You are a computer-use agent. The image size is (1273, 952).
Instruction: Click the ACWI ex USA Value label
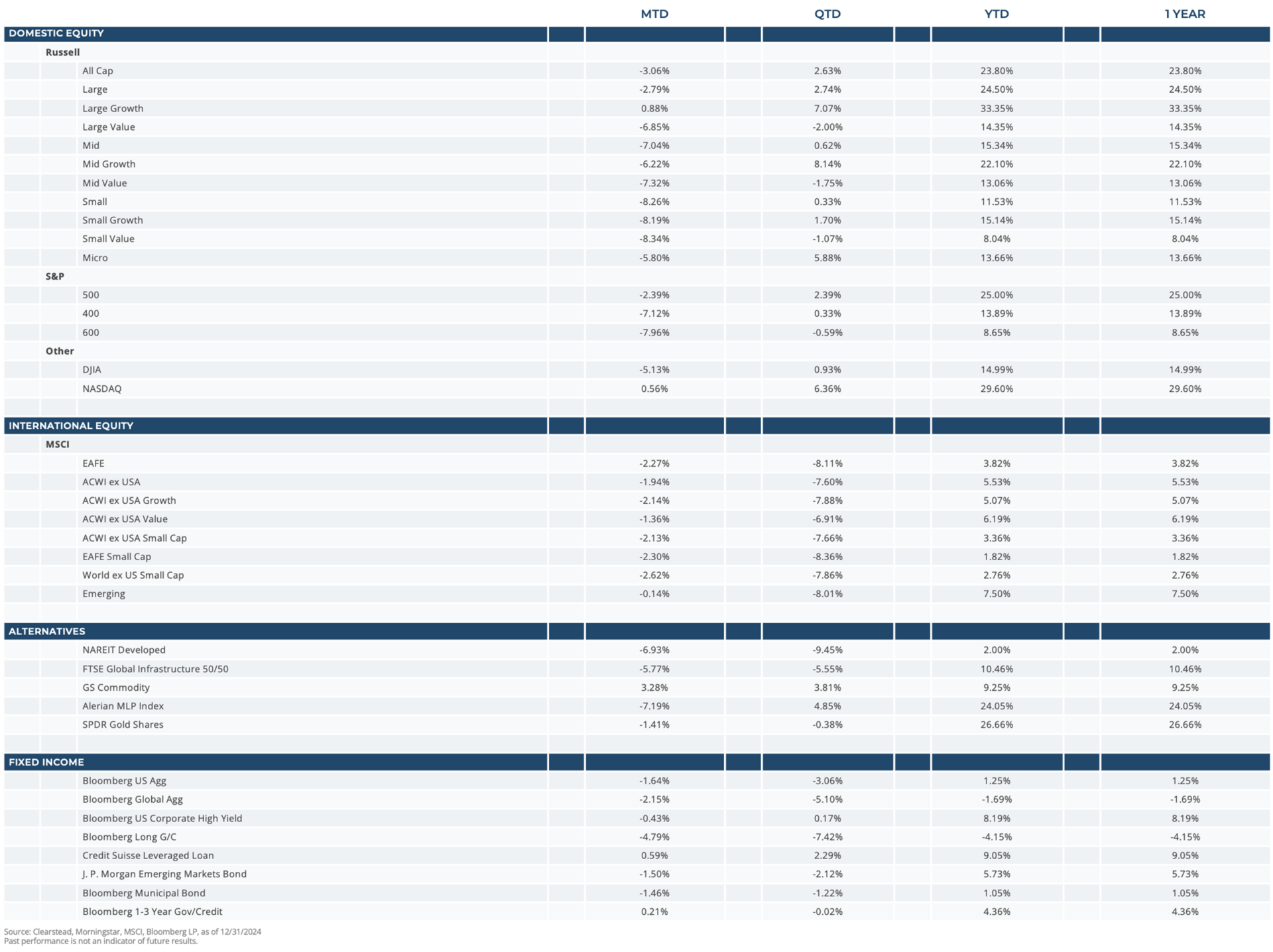tap(125, 519)
